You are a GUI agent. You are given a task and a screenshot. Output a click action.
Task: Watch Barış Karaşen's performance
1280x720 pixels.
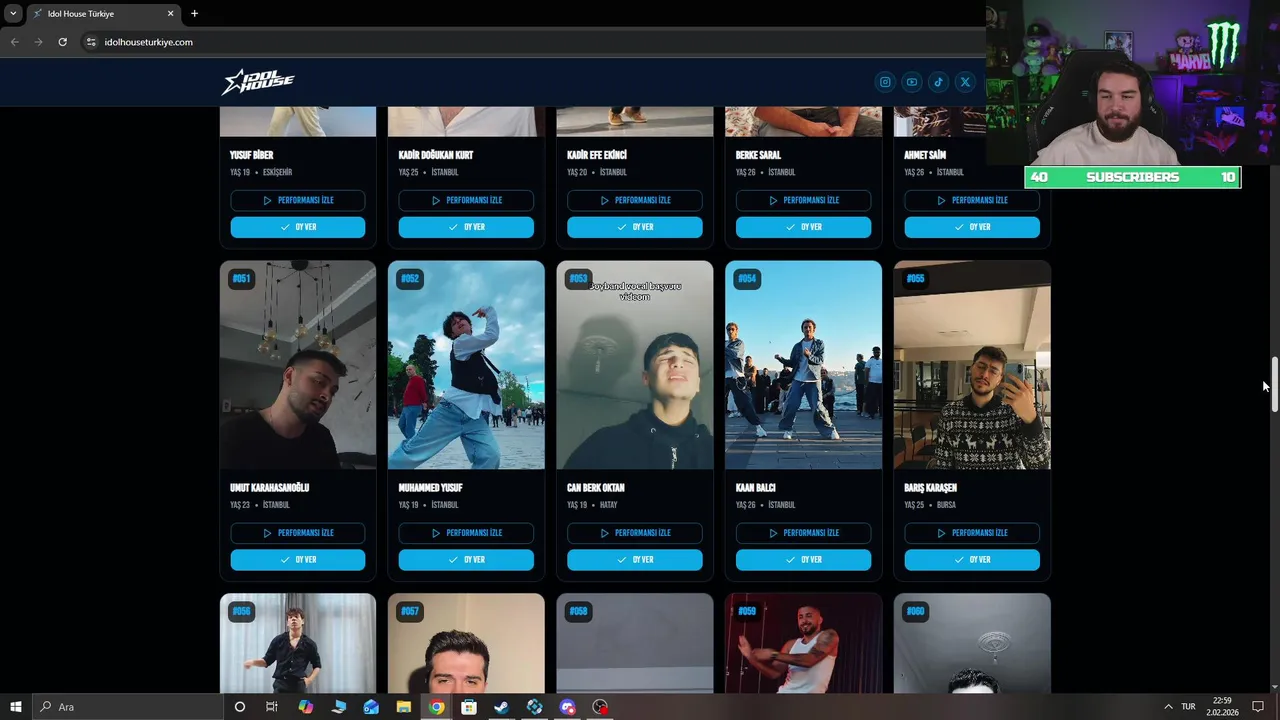(972, 533)
